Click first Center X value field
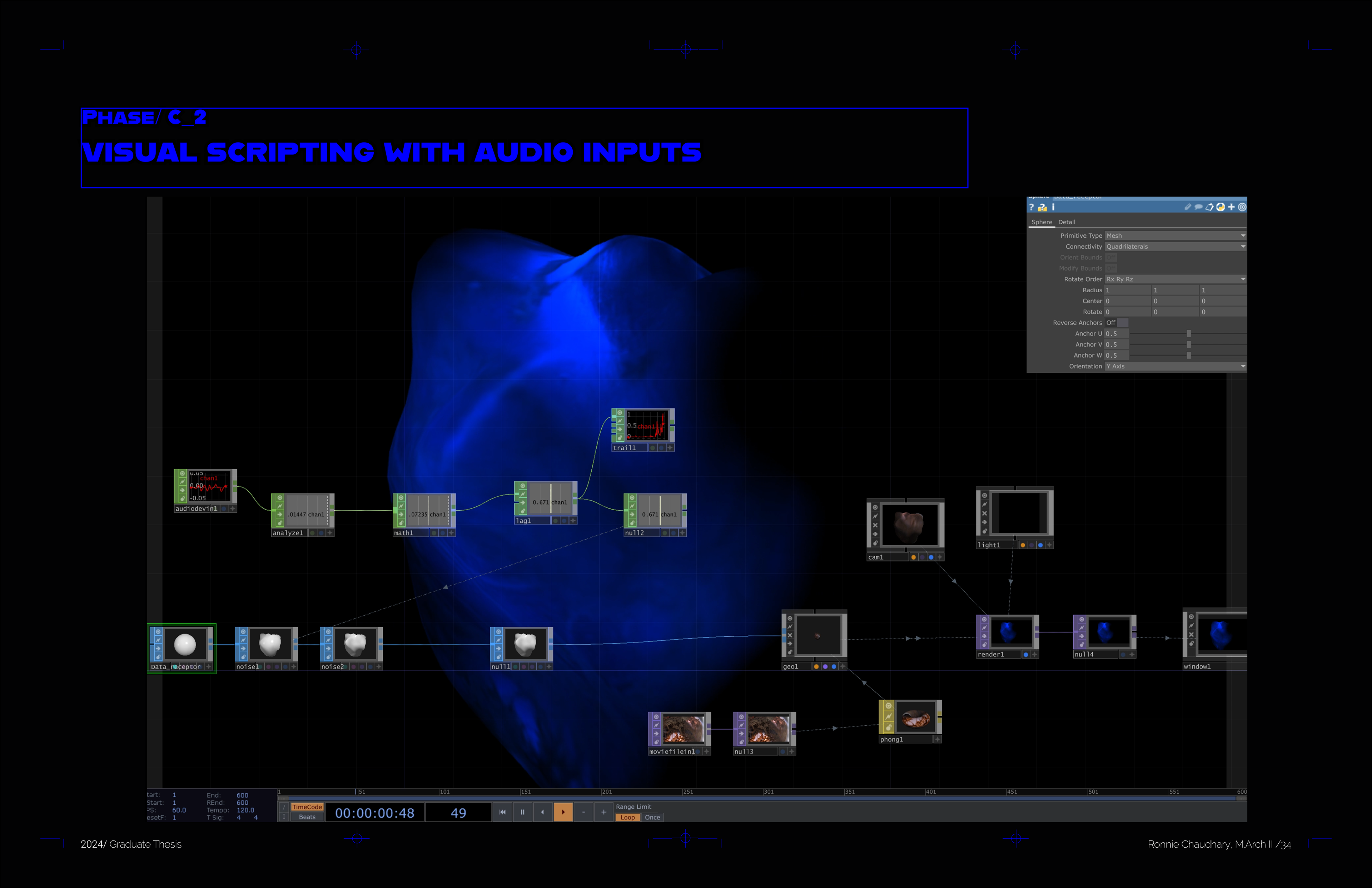The width and height of the screenshot is (1372, 888). pos(1128,301)
